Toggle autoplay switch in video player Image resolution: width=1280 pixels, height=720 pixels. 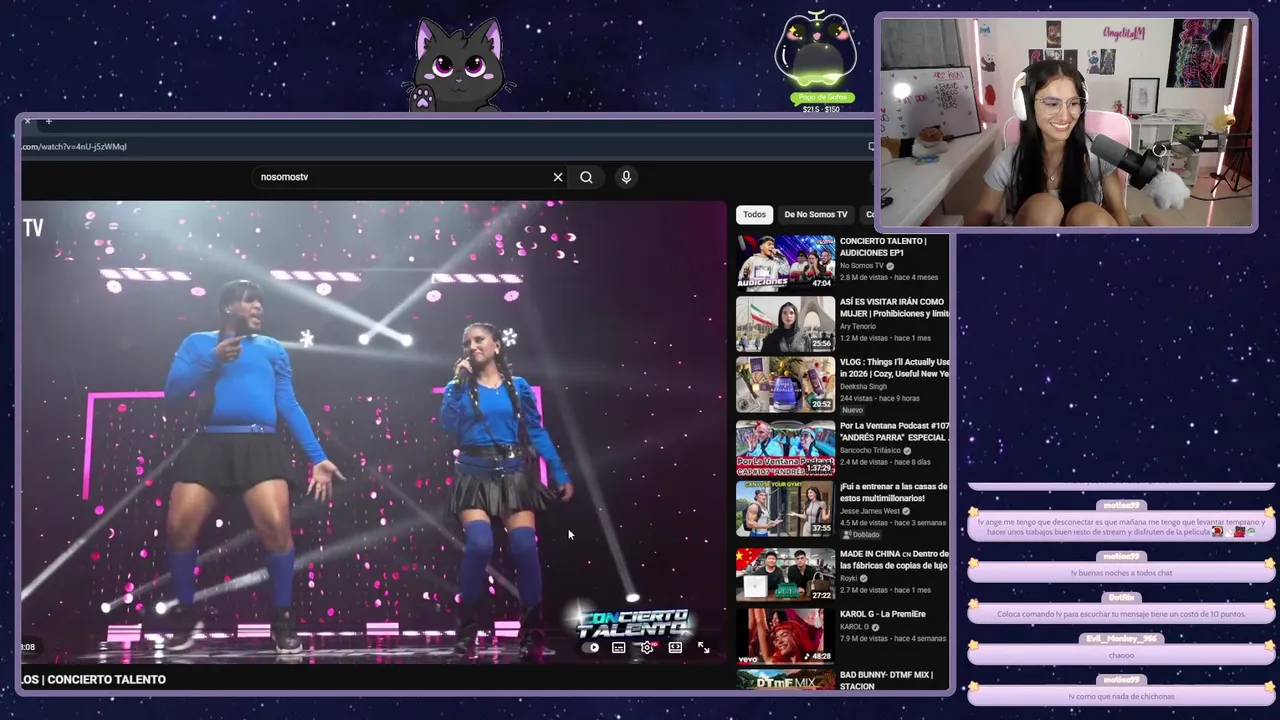592,648
